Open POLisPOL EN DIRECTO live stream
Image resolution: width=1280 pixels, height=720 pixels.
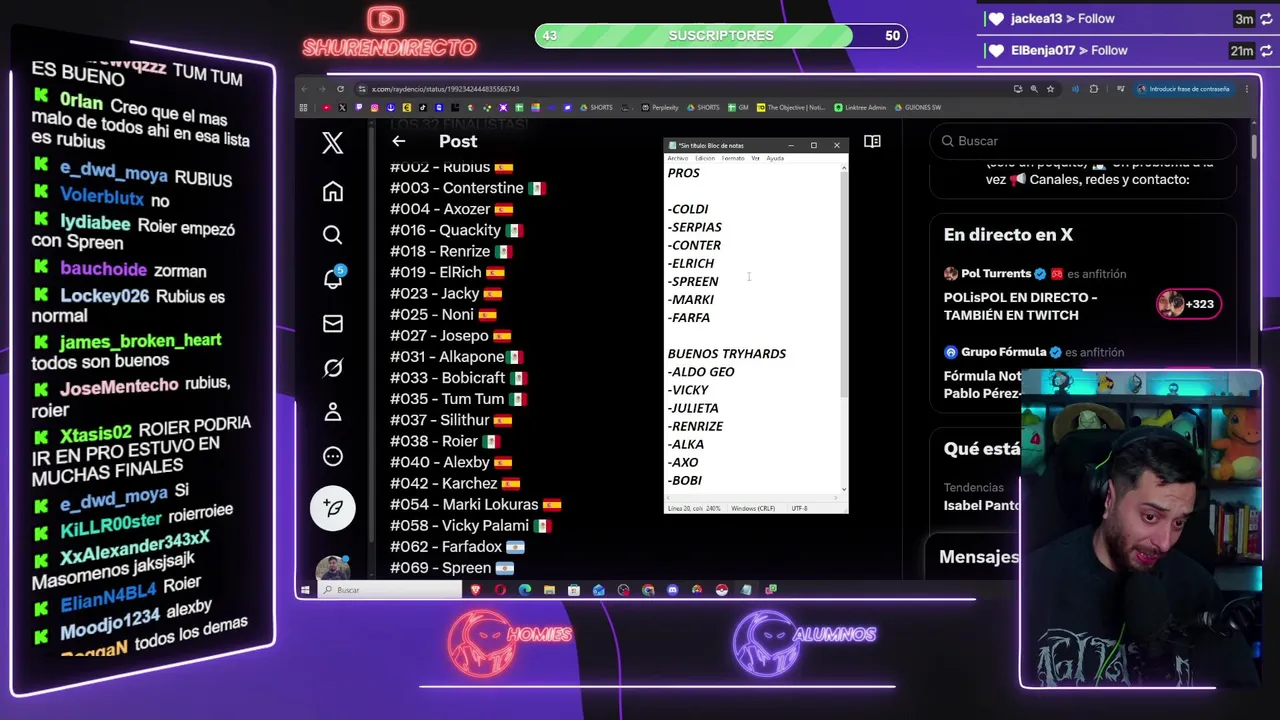(1020, 306)
